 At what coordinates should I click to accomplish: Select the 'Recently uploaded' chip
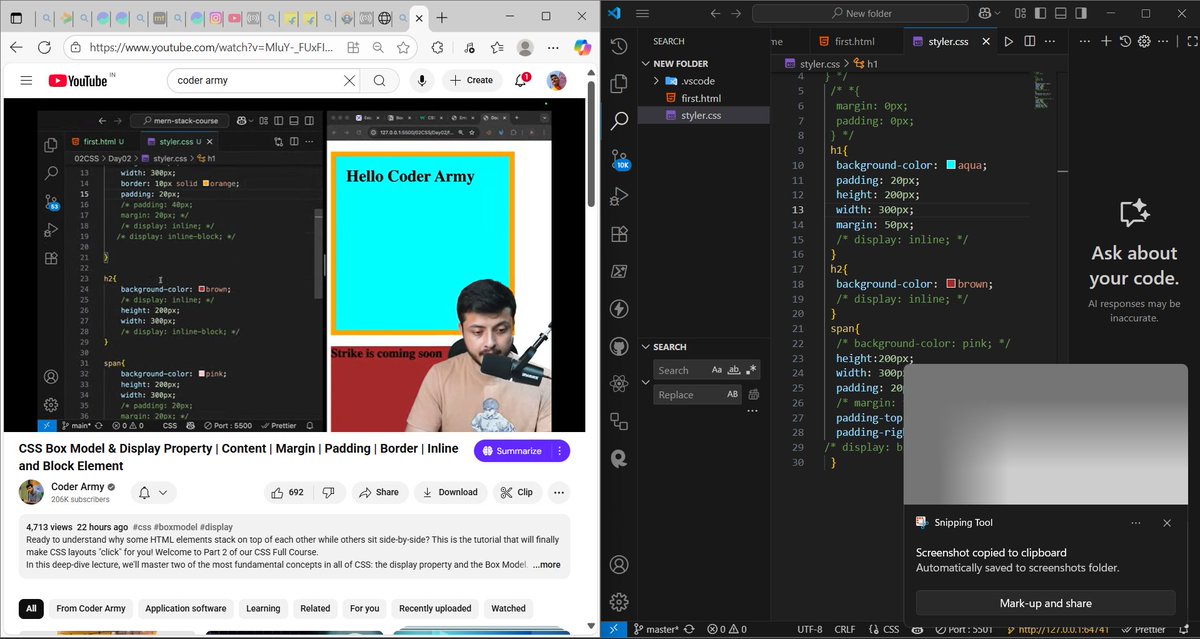click(435, 608)
